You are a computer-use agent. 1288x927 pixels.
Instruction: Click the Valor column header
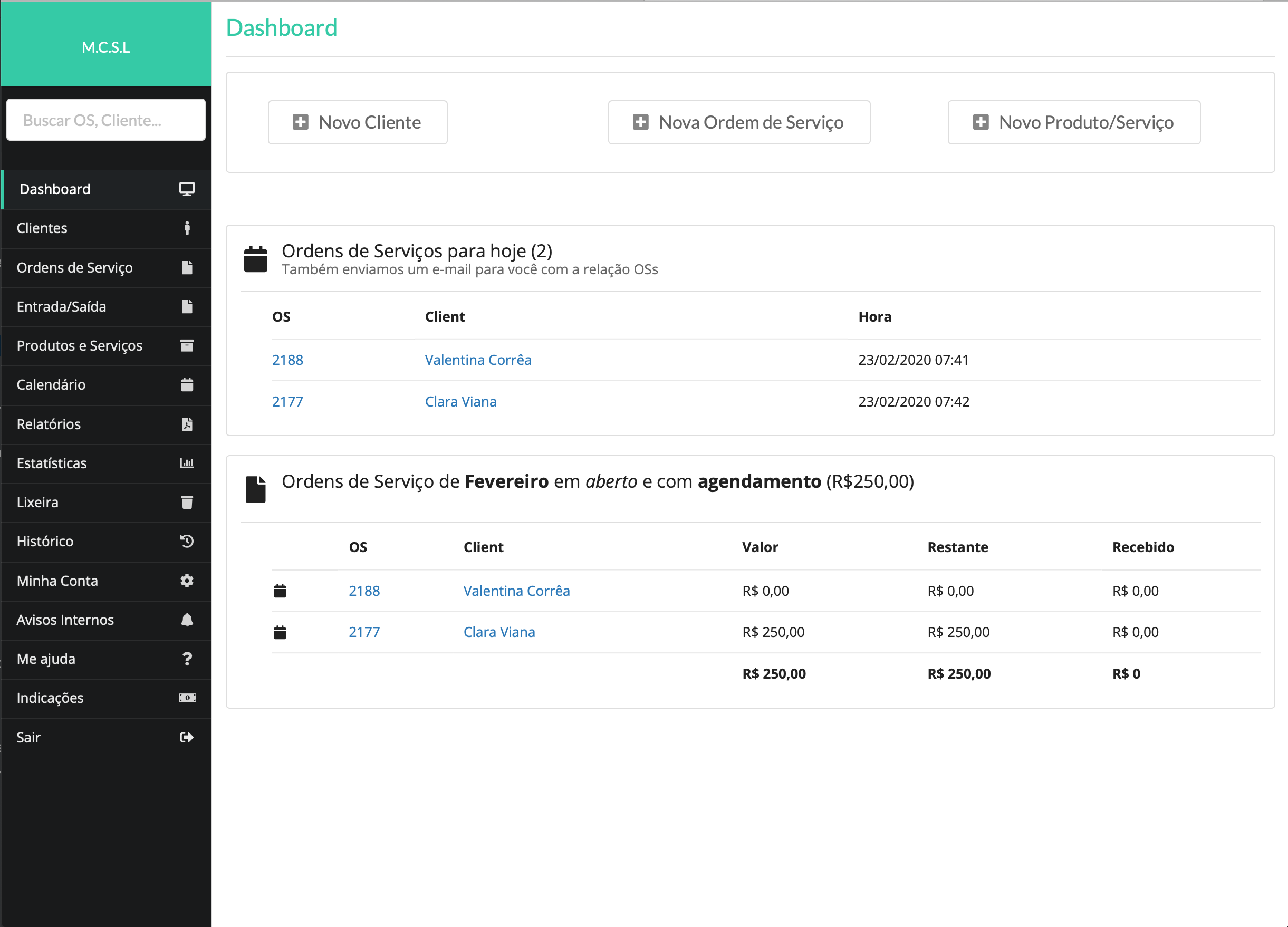(760, 547)
